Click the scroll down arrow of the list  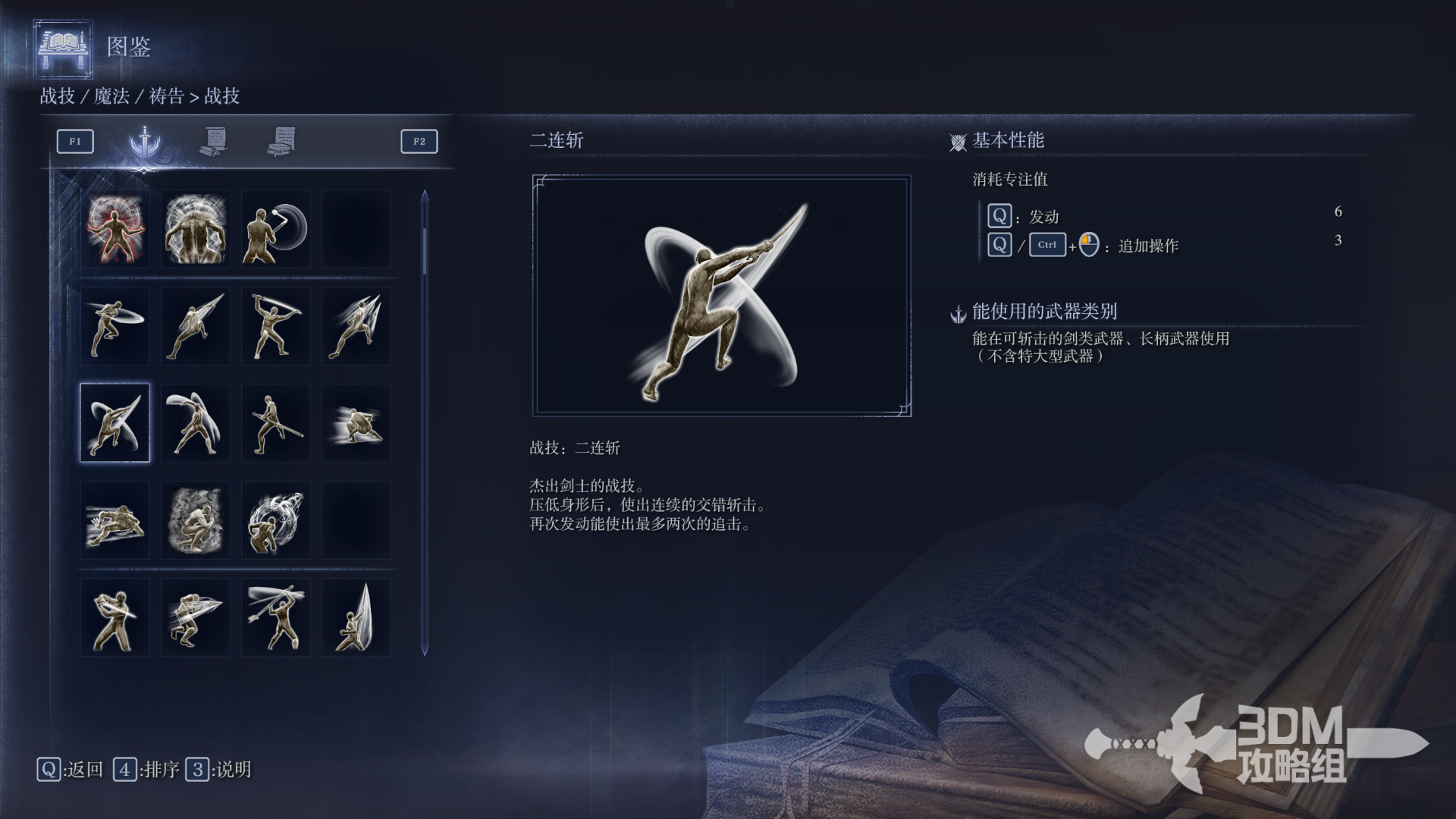pyautogui.click(x=425, y=650)
